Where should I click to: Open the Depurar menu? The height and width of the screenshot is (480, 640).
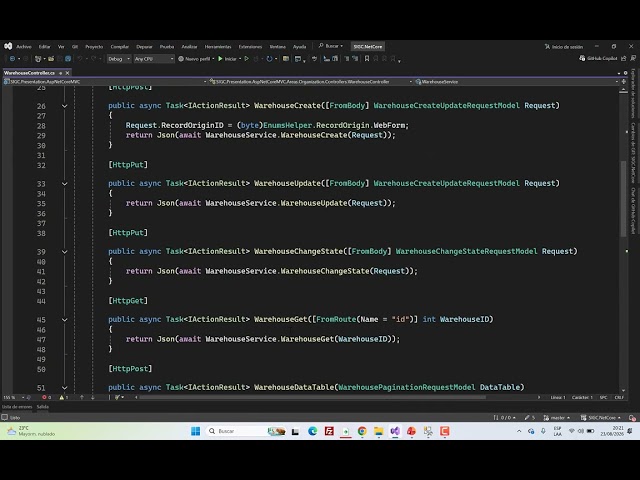[144, 47]
